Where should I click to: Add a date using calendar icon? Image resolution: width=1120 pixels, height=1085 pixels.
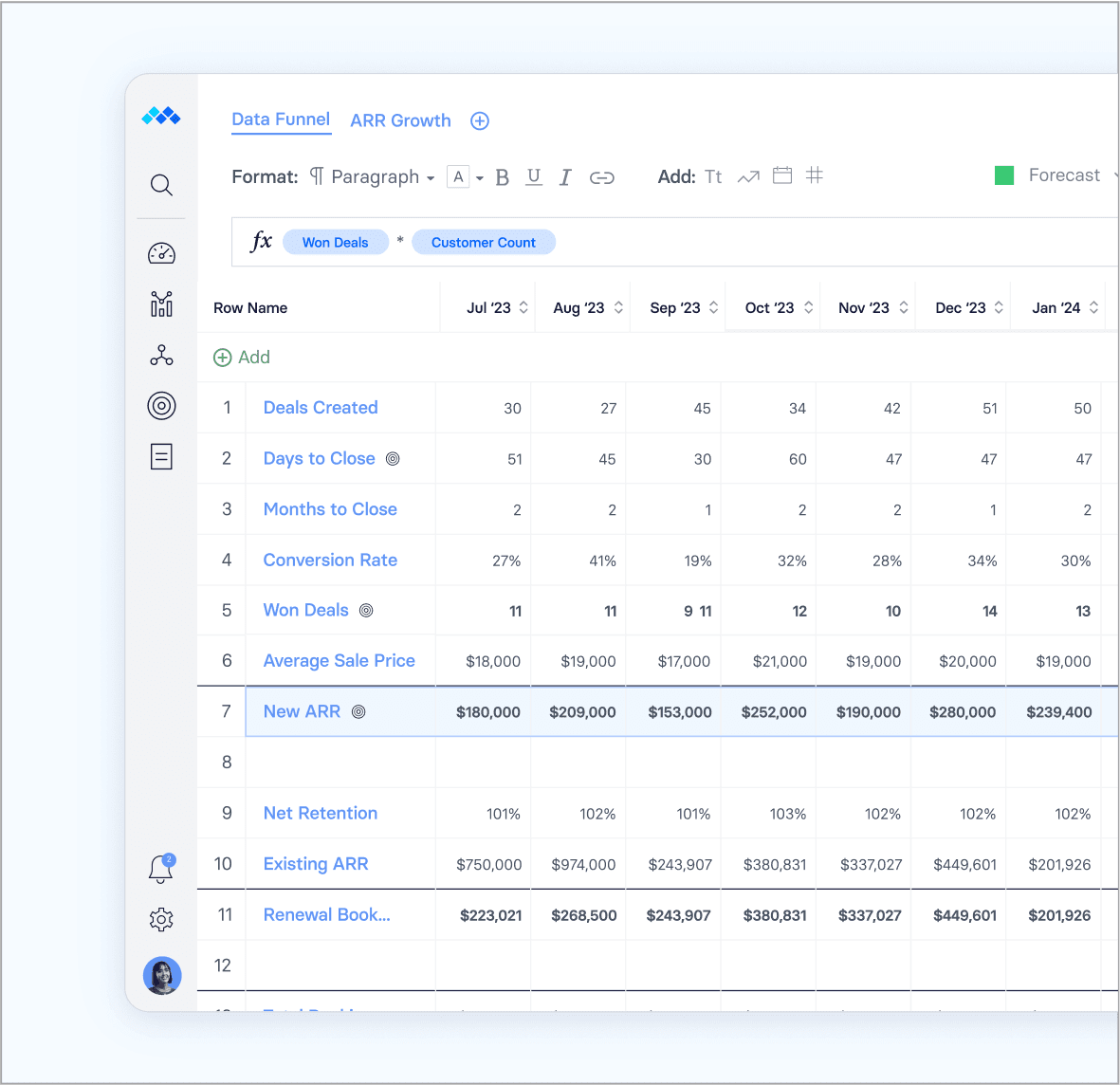pos(782,175)
